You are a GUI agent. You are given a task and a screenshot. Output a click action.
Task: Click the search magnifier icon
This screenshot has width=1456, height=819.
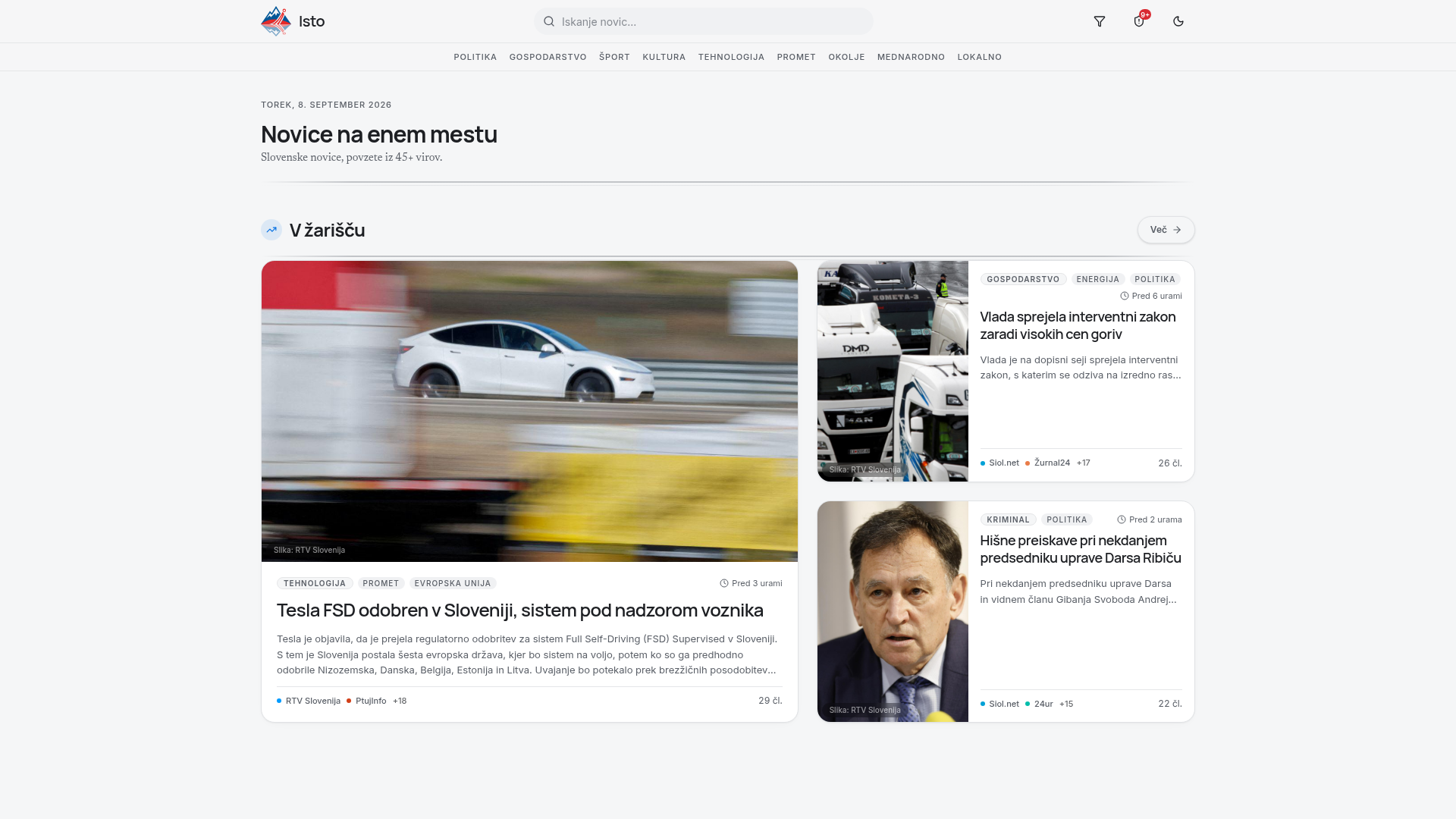pyautogui.click(x=549, y=21)
